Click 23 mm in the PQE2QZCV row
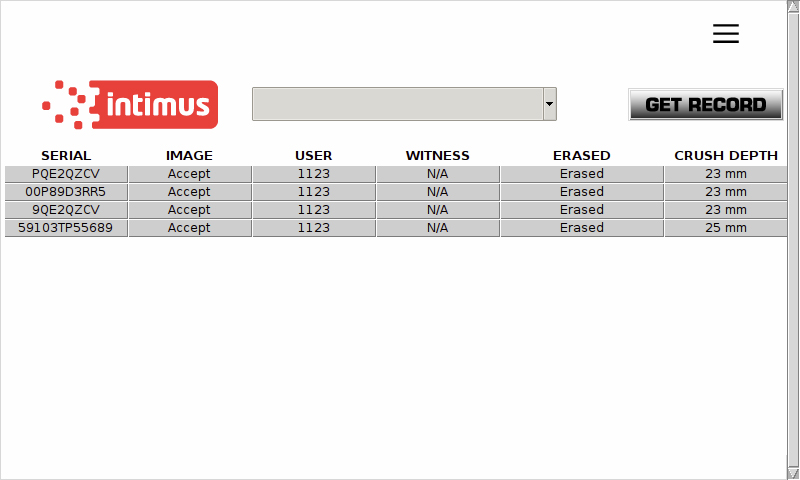The height and width of the screenshot is (480, 800). [x=726, y=174]
